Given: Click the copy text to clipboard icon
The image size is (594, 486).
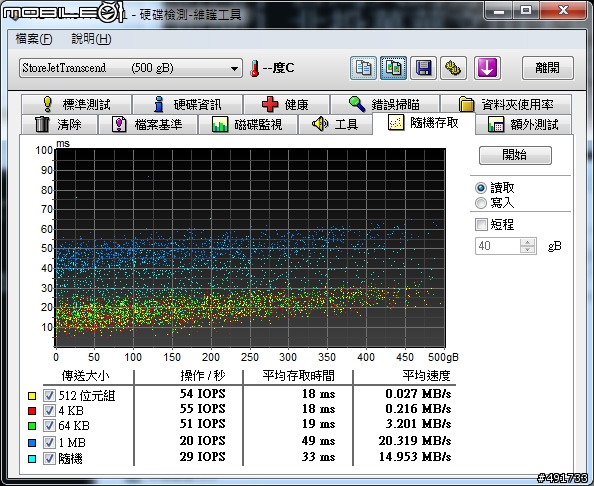Looking at the screenshot, I should click(x=363, y=68).
